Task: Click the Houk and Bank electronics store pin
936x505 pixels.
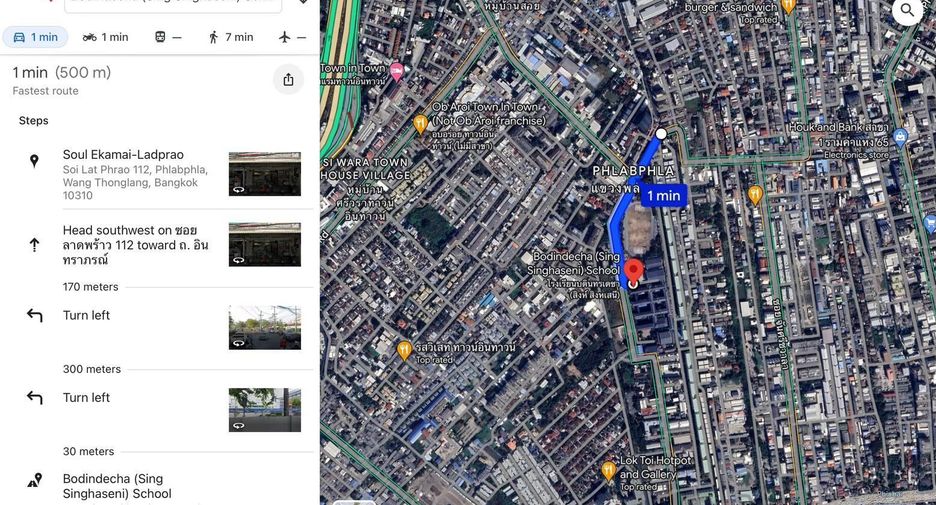Action: (901, 137)
